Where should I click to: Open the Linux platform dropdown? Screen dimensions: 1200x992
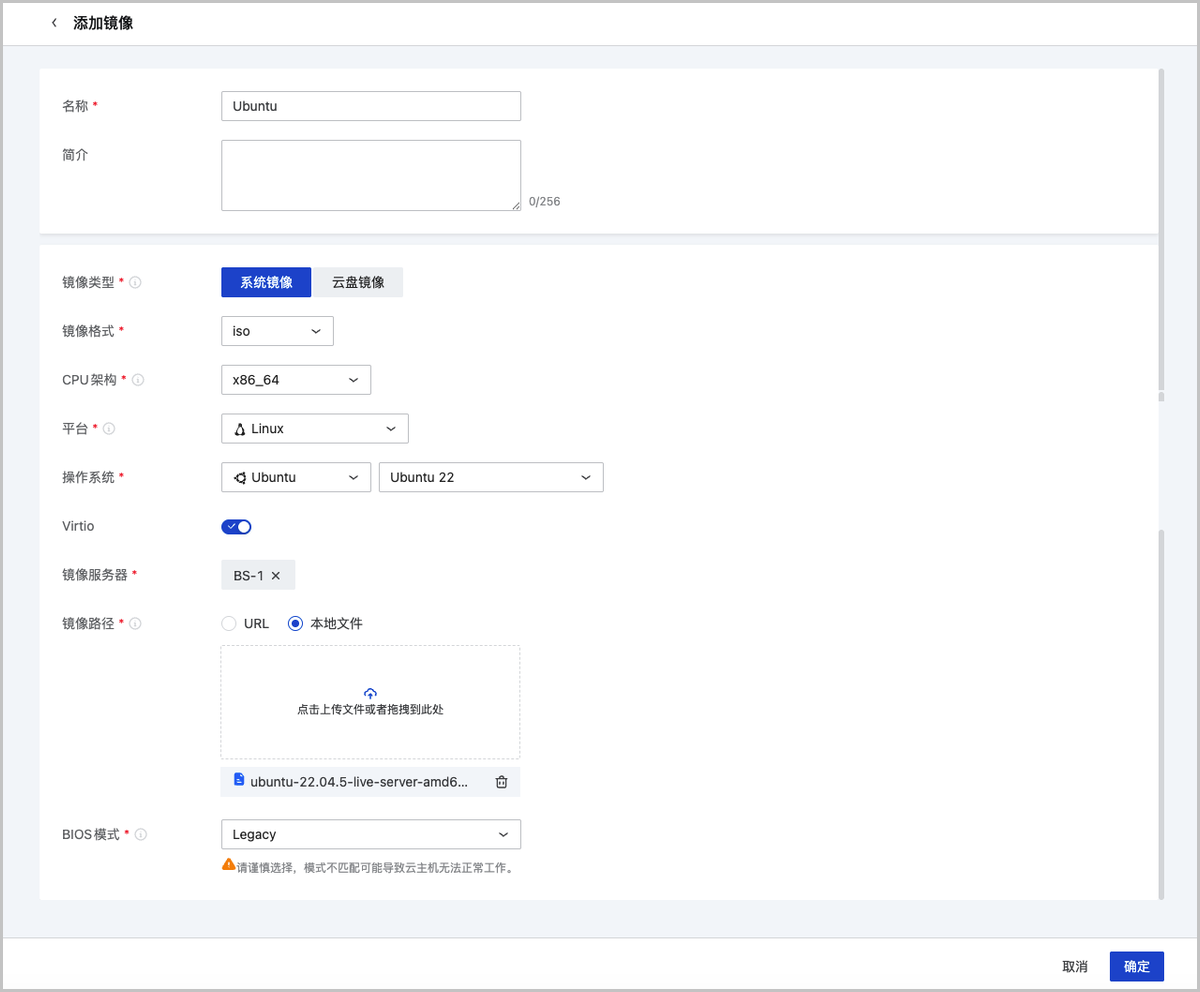(x=314, y=429)
